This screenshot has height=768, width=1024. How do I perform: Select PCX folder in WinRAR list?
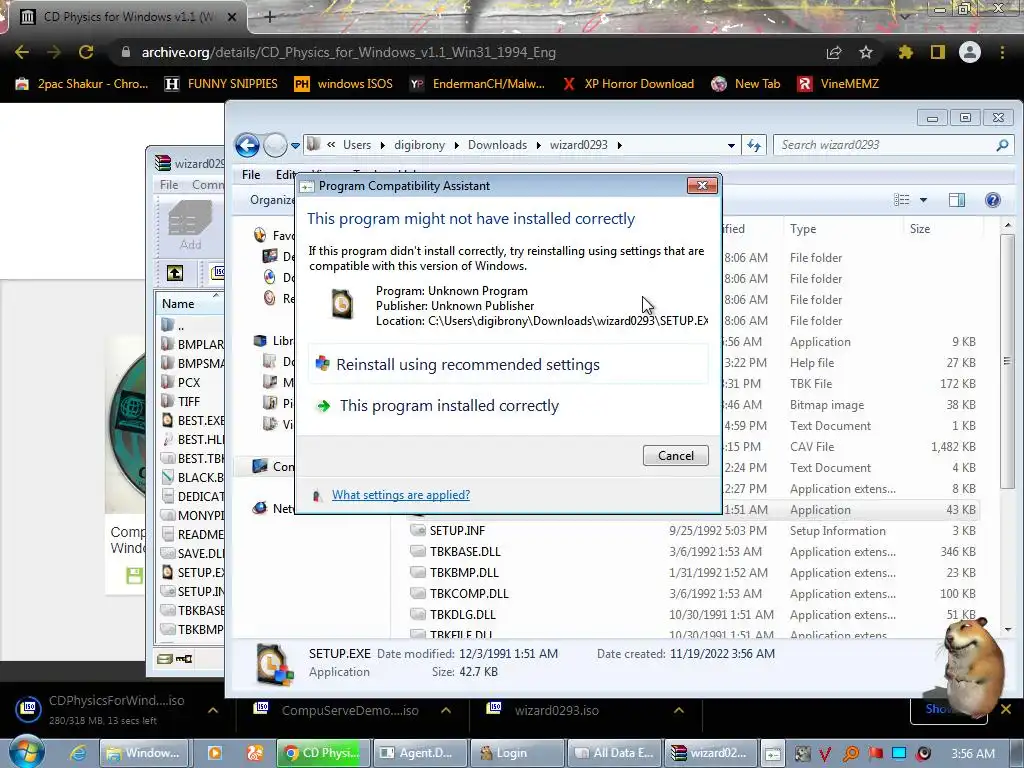[189, 383]
